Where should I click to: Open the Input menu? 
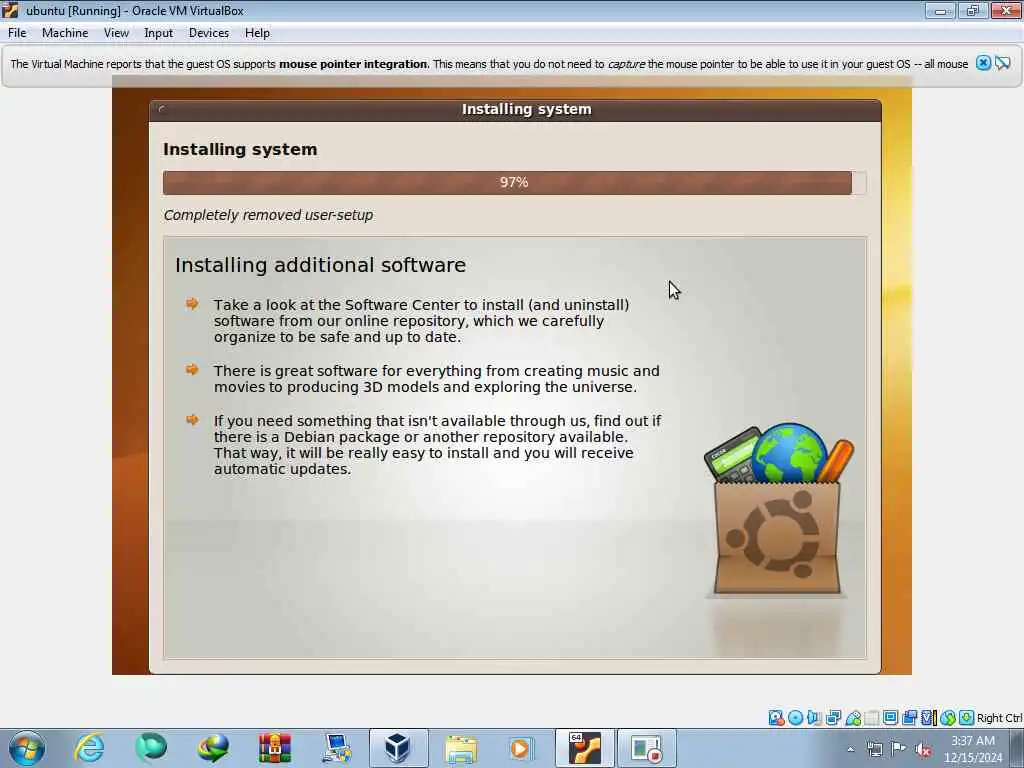159,33
